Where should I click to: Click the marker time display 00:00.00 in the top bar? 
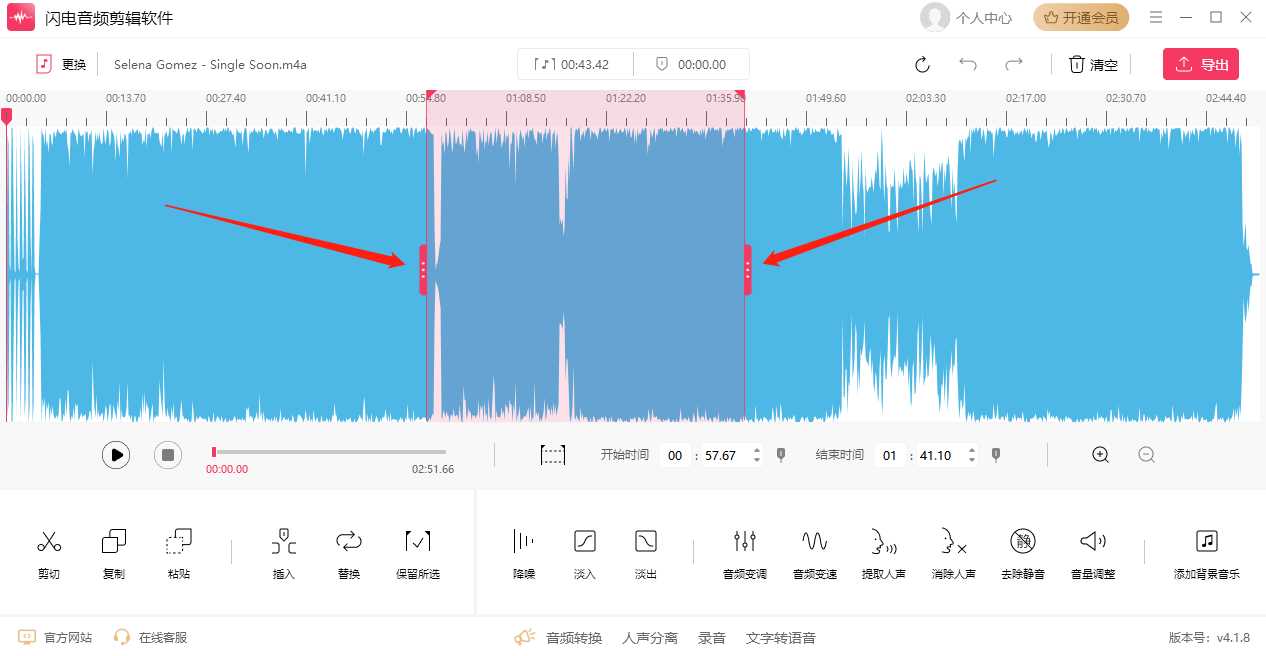[691, 64]
